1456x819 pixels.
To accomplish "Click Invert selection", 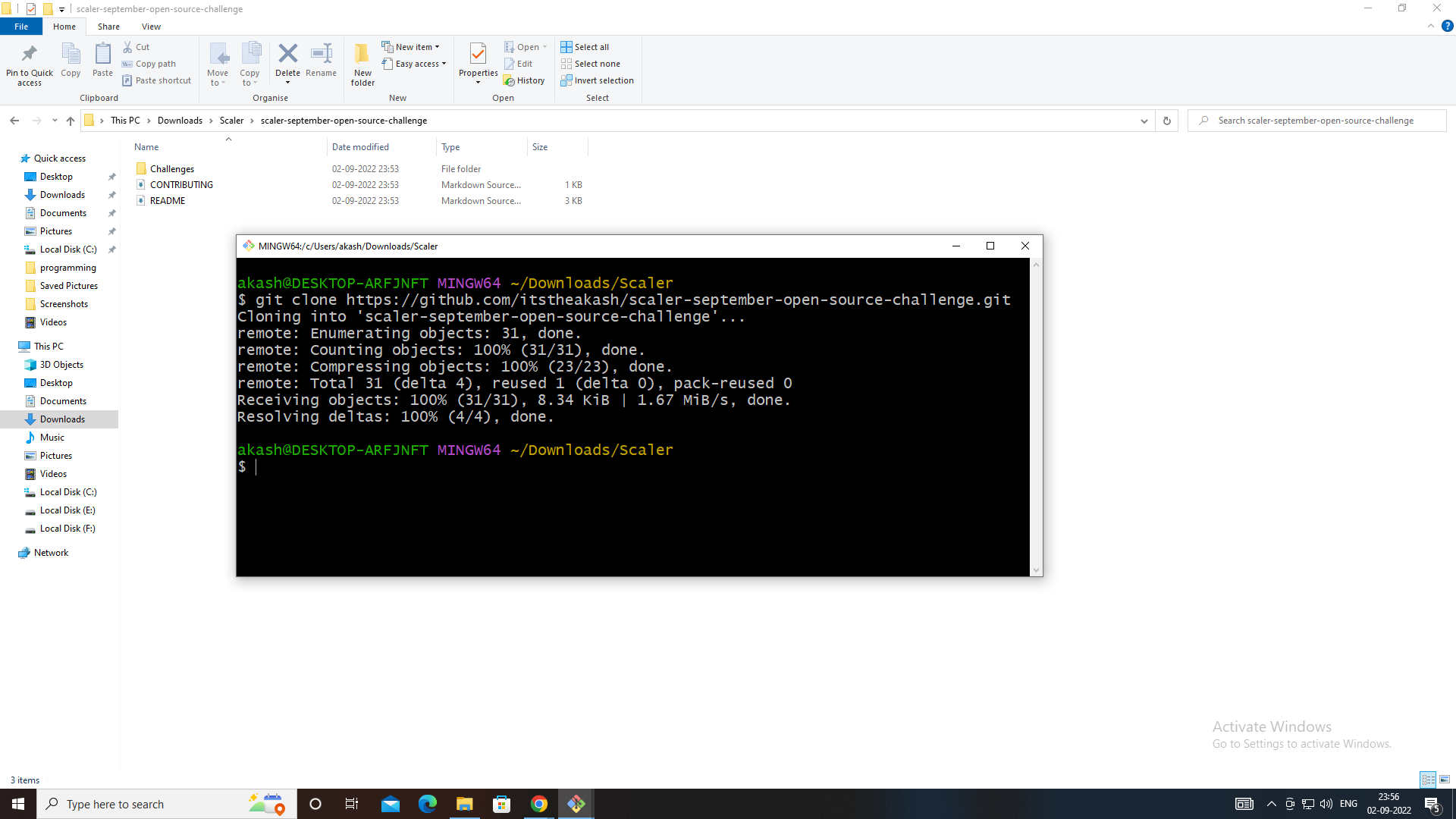I will 598,80.
